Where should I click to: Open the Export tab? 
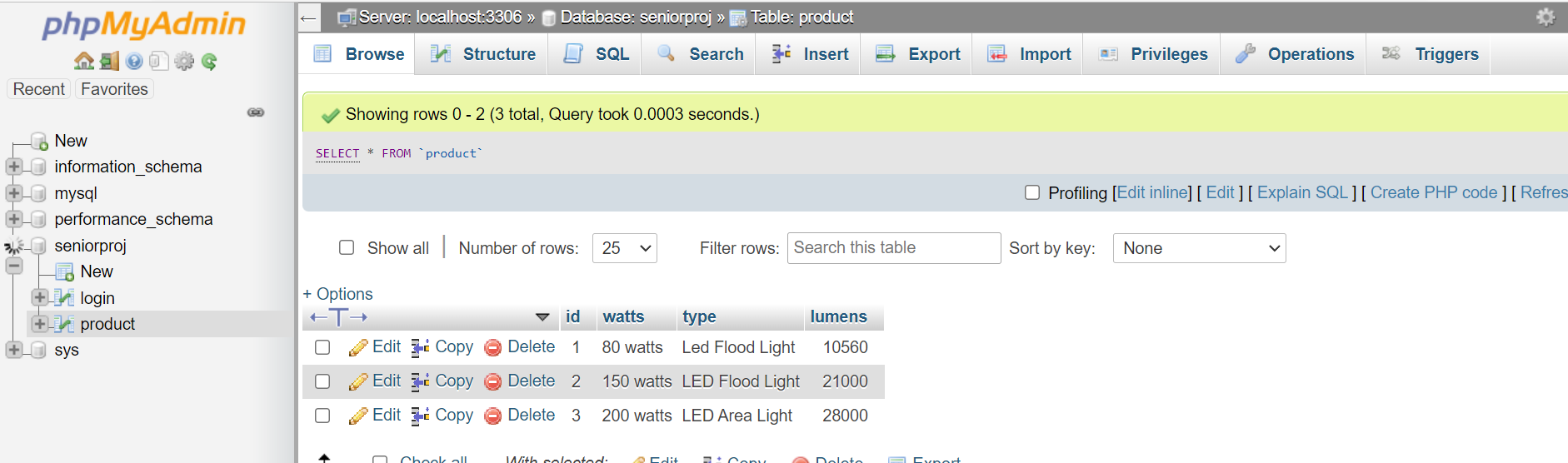pyautogui.click(x=916, y=54)
